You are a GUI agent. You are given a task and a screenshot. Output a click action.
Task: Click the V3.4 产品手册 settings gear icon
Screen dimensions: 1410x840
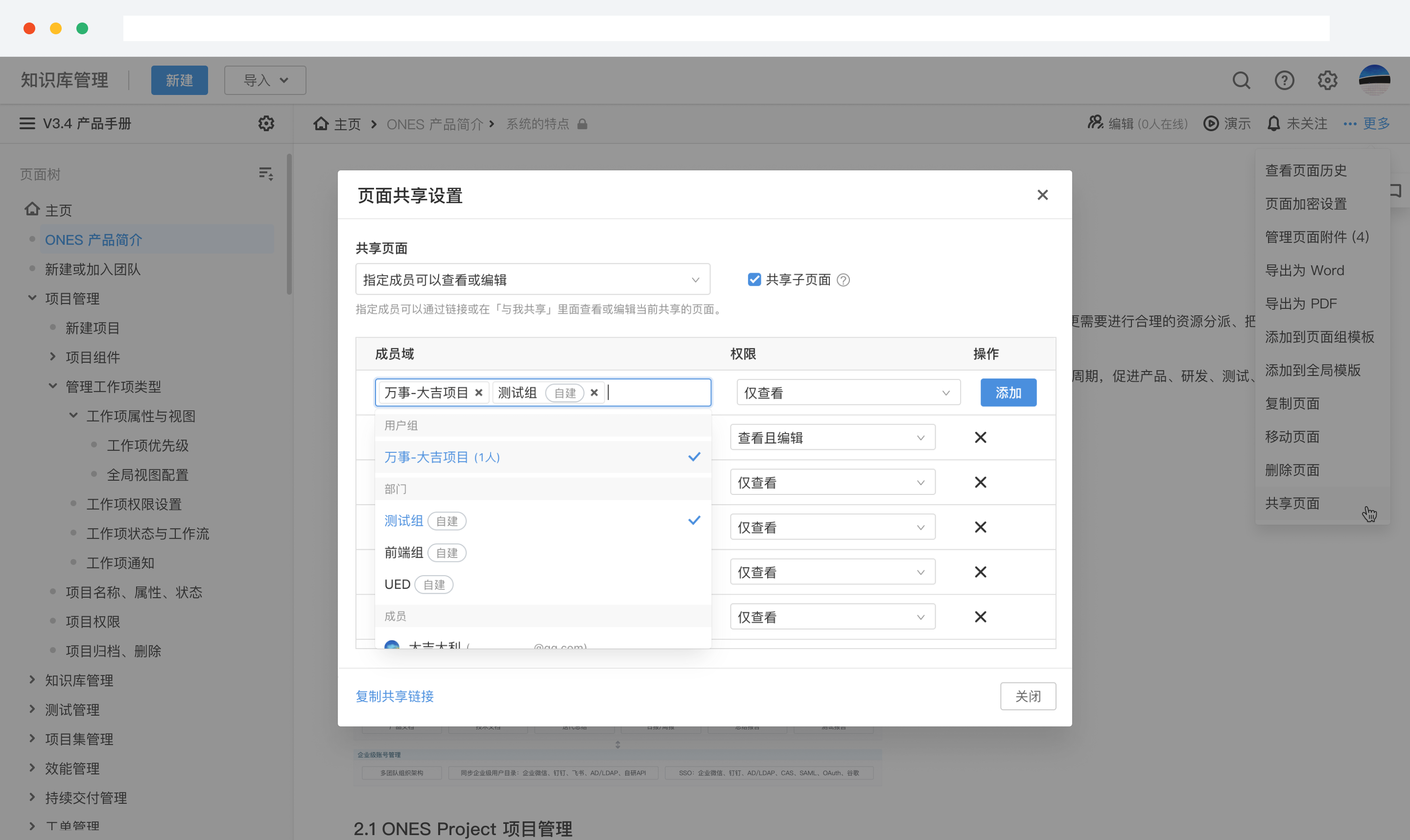click(x=266, y=123)
